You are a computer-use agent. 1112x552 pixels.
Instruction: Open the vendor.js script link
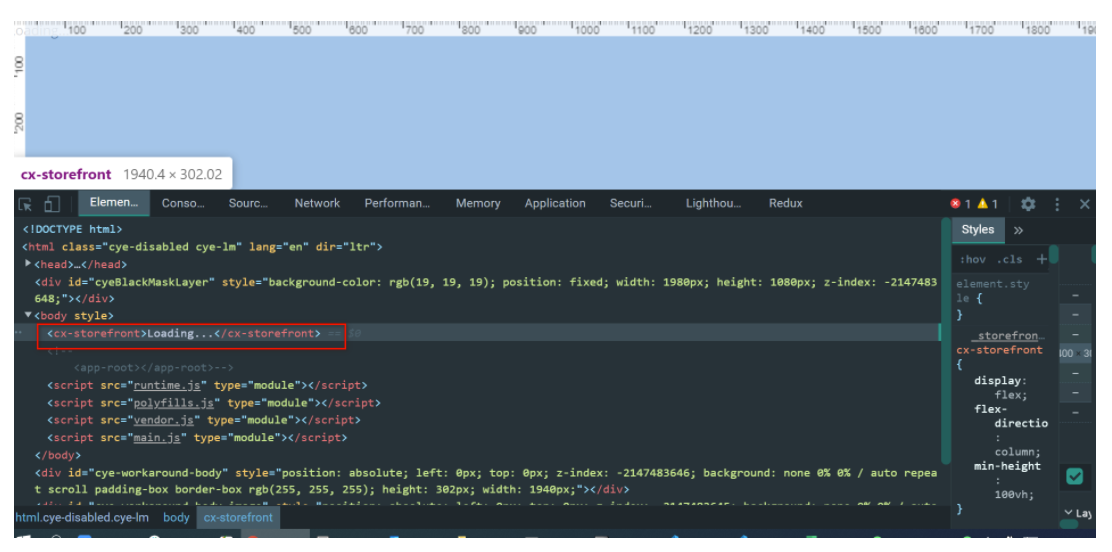[163, 420]
